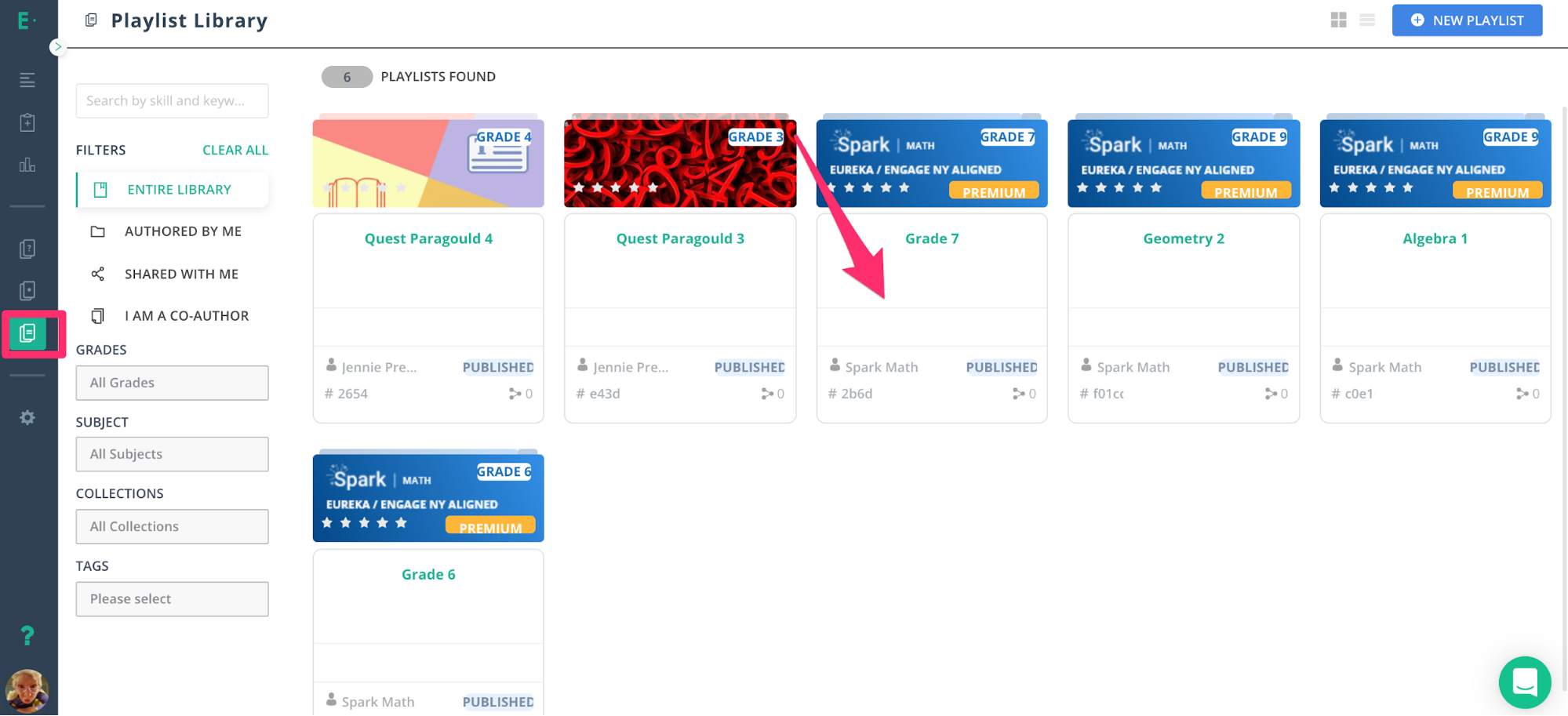The width and height of the screenshot is (1568, 716).
Task: Open the Grade 7 playlist title
Action: [932, 238]
